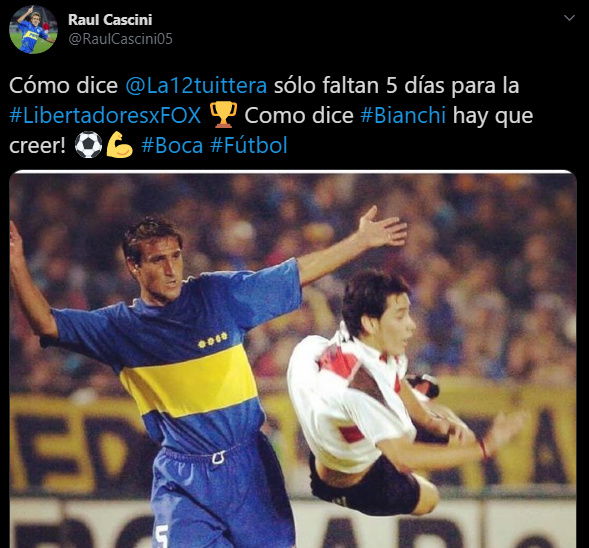
Task: Click the four stars on the Boca jersey
Action: click(x=213, y=340)
